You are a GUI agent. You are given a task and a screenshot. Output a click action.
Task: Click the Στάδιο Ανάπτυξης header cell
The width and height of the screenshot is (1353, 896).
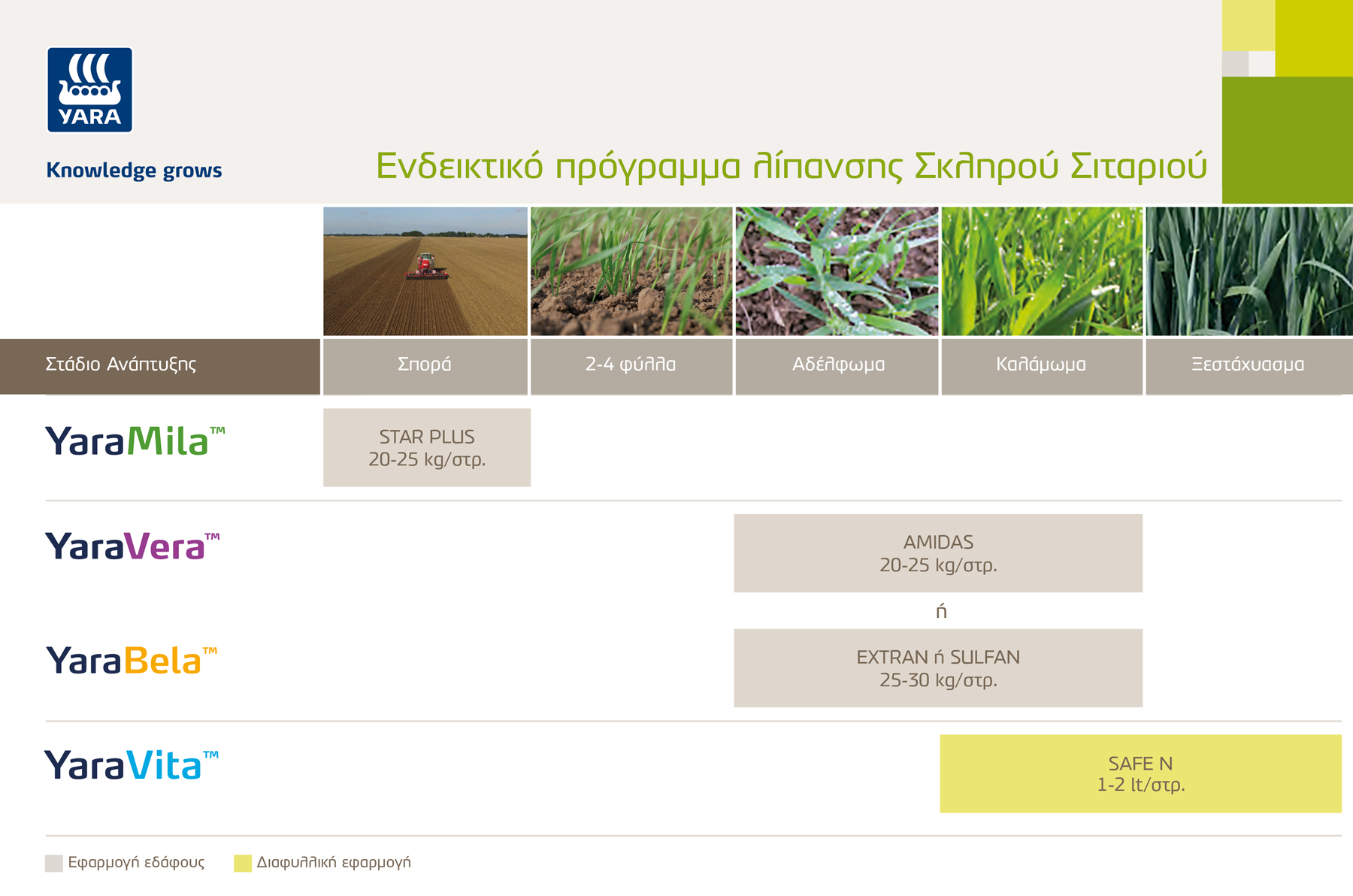point(160,366)
